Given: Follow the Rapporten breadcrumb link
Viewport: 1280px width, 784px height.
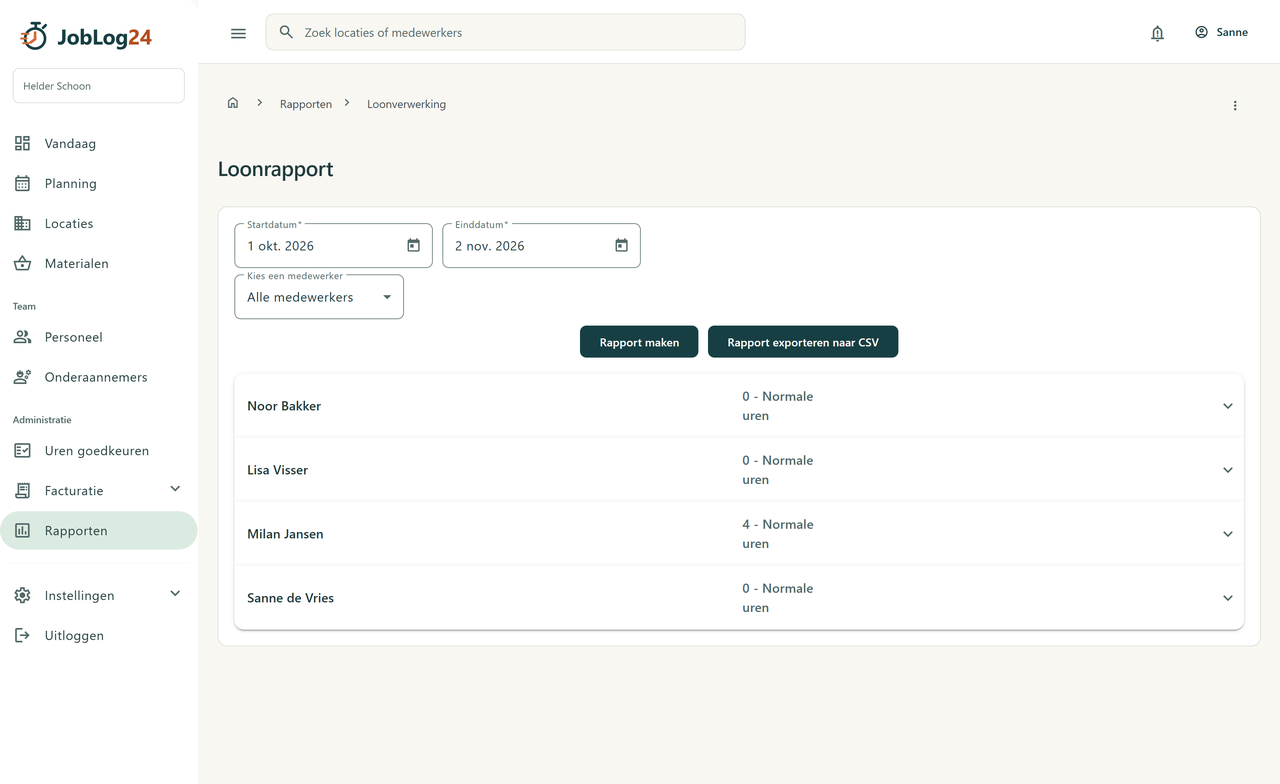Looking at the screenshot, I should (x=306, y=104).
